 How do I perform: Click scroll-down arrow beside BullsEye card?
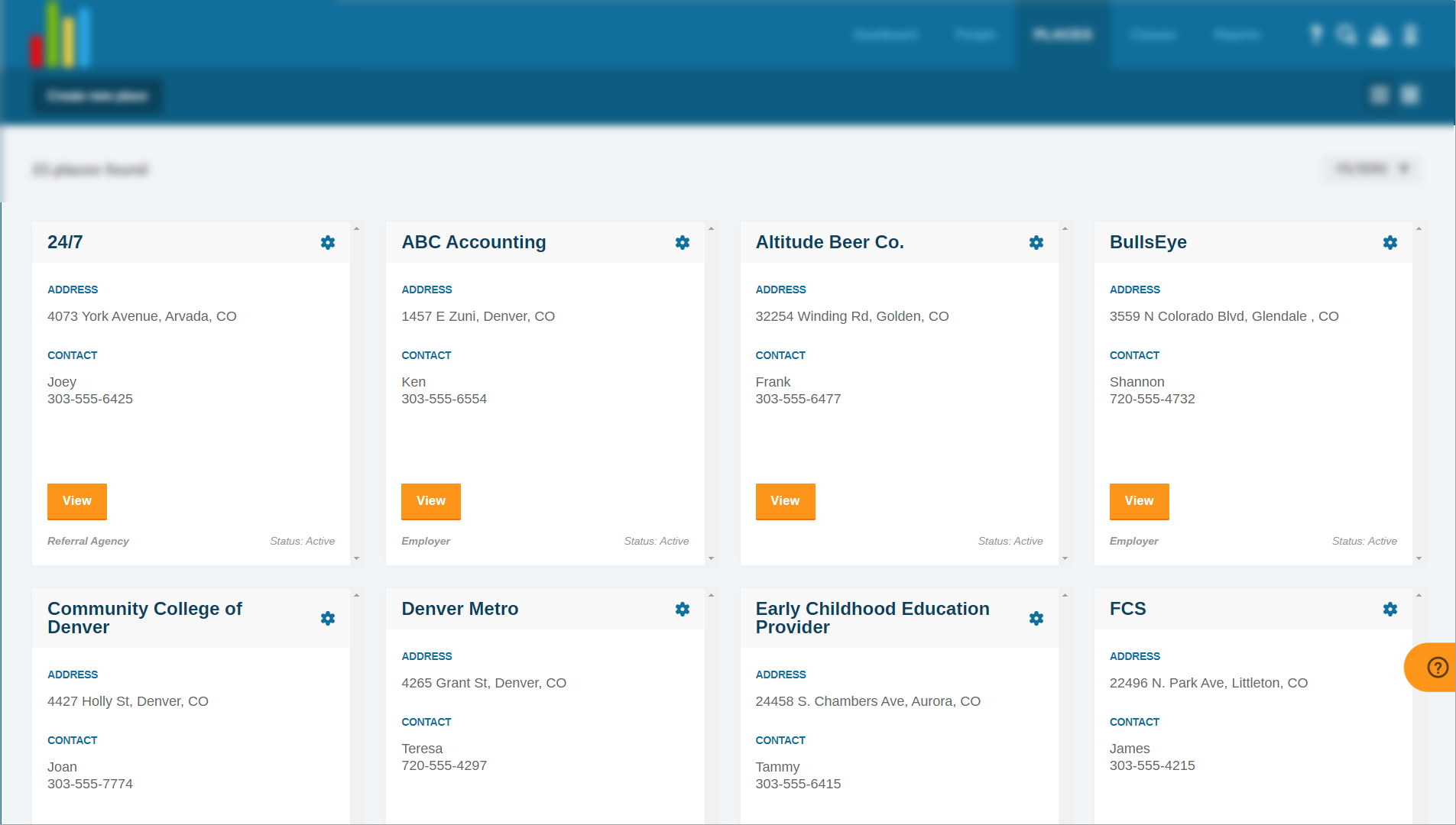click(1419, 558)
